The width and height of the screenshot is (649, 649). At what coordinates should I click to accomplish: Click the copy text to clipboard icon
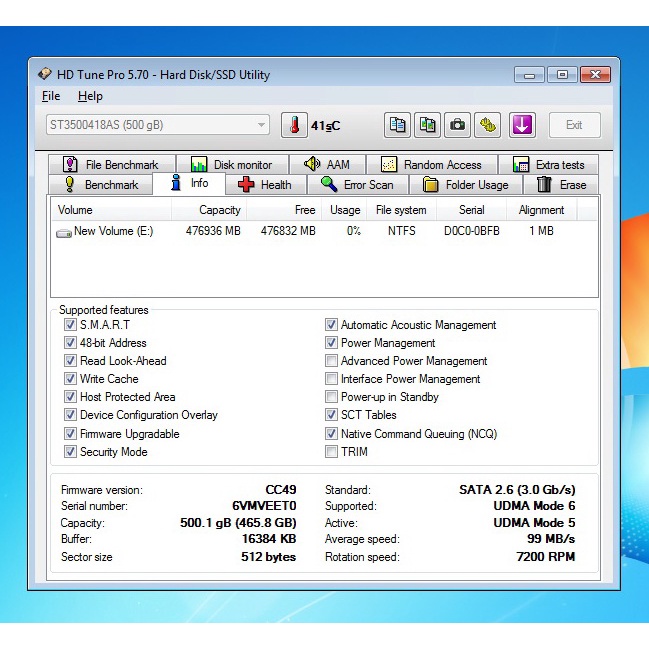tap(398, 125)
